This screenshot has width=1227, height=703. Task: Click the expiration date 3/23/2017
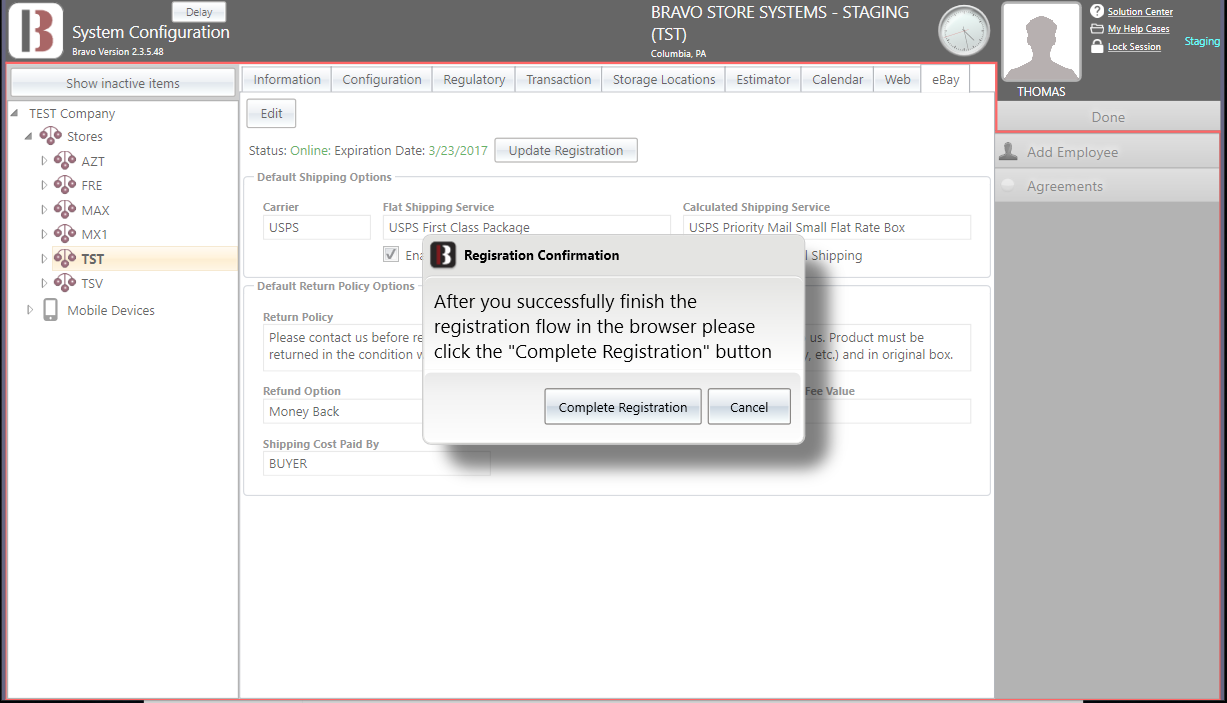tap(458, 151)
